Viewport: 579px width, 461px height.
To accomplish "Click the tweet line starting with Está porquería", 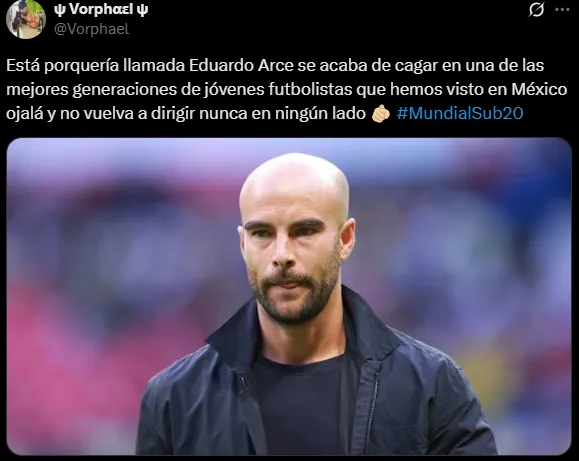I will point(275,66).
